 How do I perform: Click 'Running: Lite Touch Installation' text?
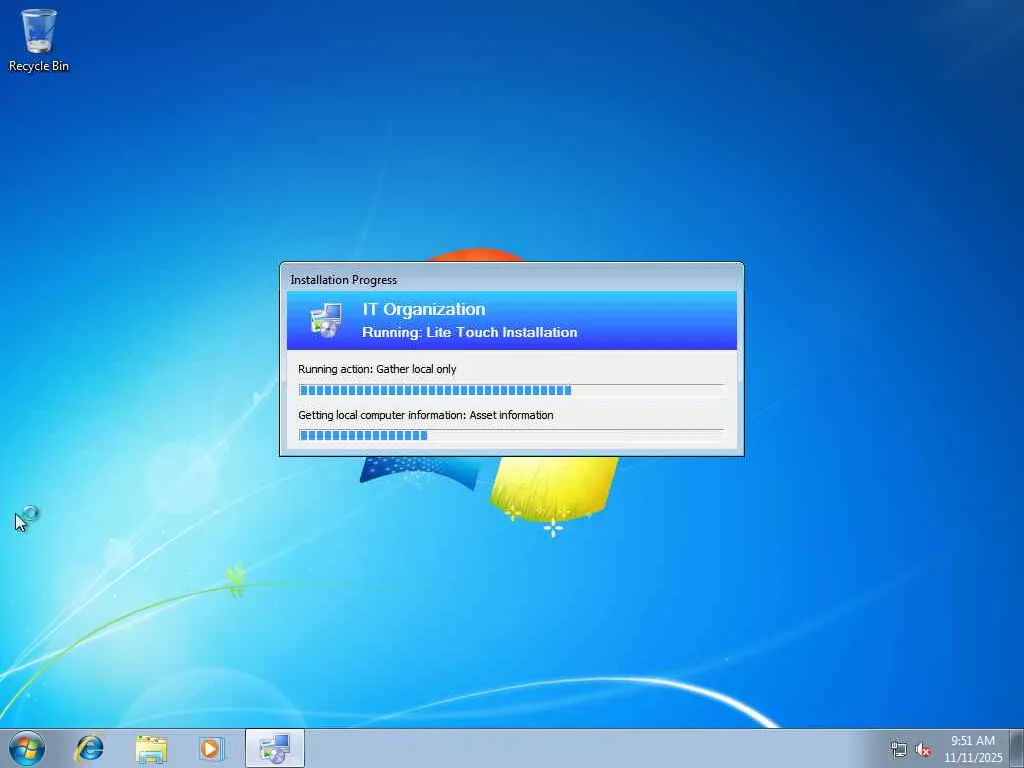[470, 332]
